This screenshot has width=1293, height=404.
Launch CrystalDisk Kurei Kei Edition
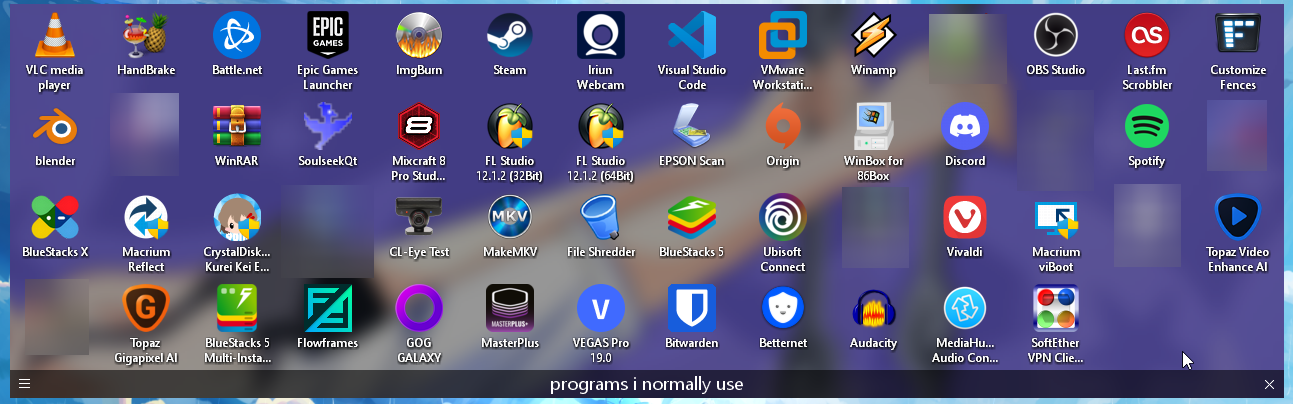pos(237,219)
